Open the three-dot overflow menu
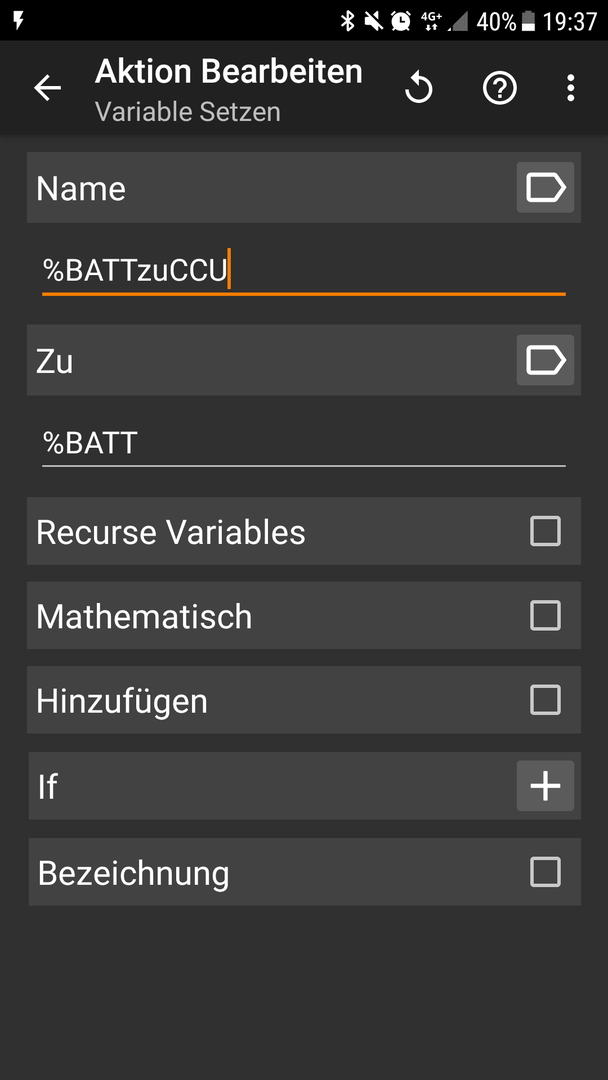This screenshot has height=1080, width=608. pos(570,88)
